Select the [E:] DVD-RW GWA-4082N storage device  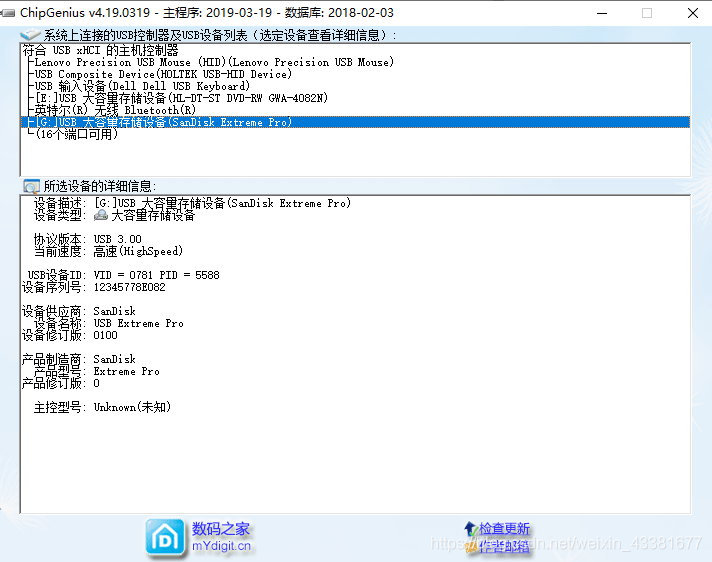(181, 98)
